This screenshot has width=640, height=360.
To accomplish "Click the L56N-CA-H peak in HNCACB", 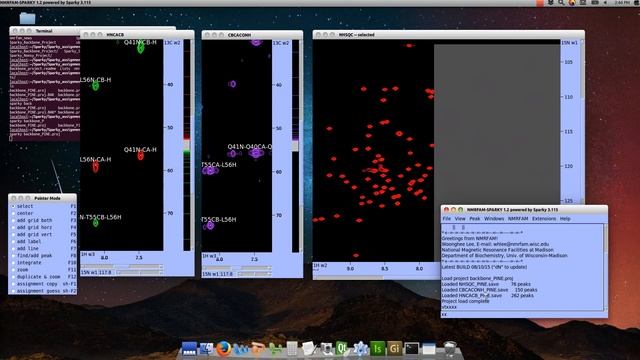I will pyautogui.click(x=96, y=167).
